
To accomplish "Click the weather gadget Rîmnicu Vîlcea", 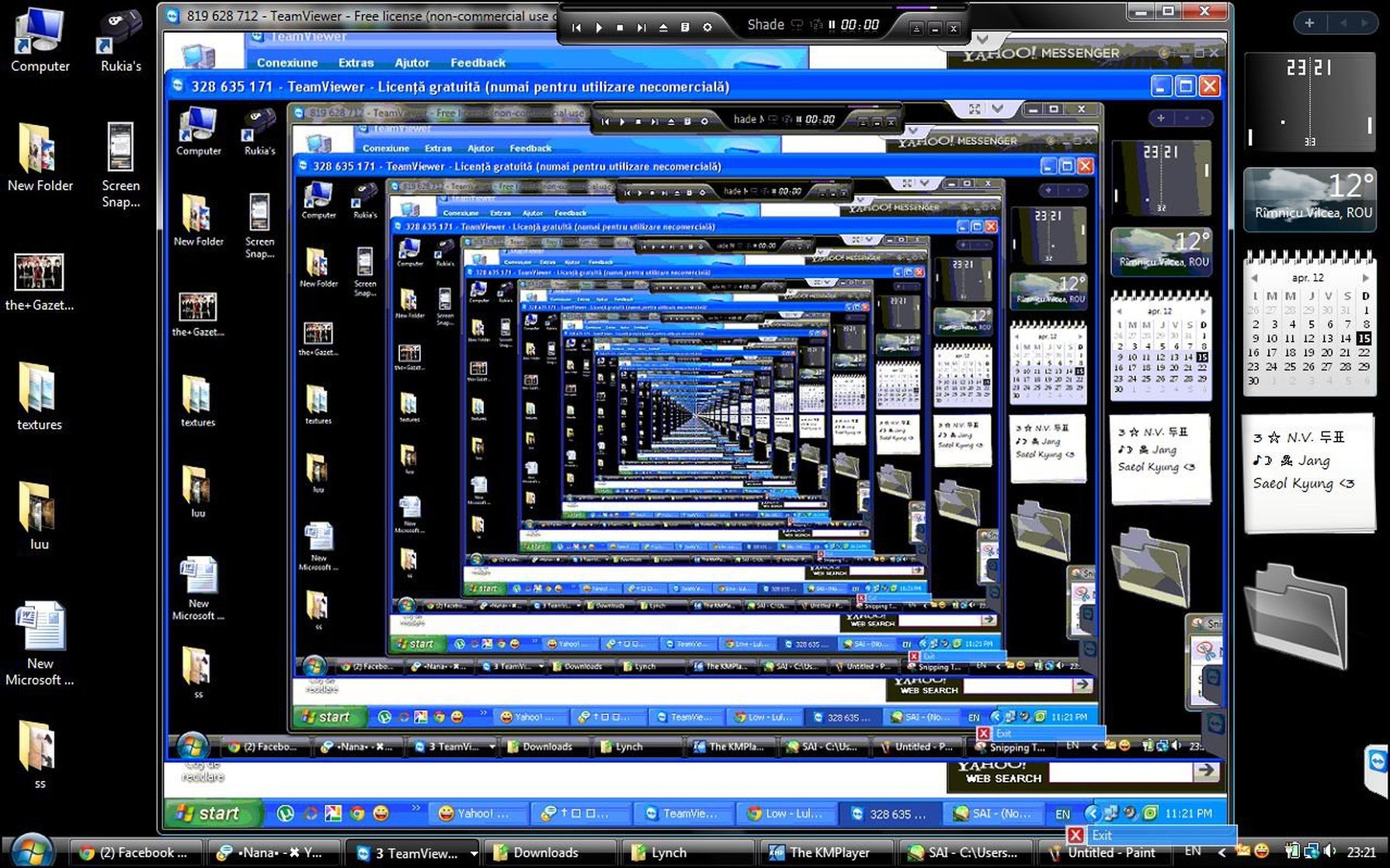I will pos(1310,199).
